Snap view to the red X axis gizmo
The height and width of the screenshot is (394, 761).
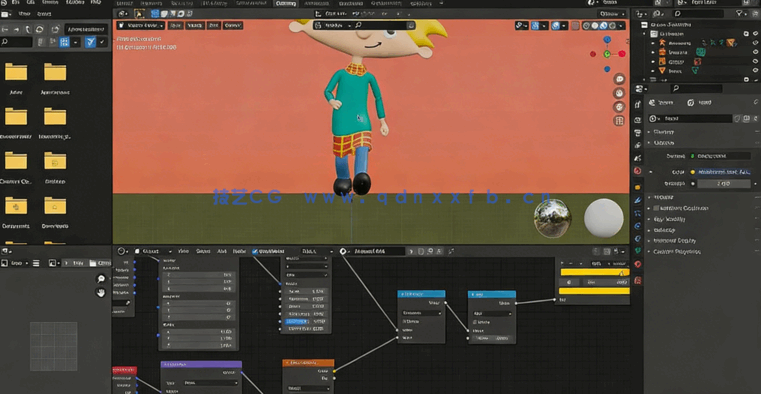tap(622, 54)
